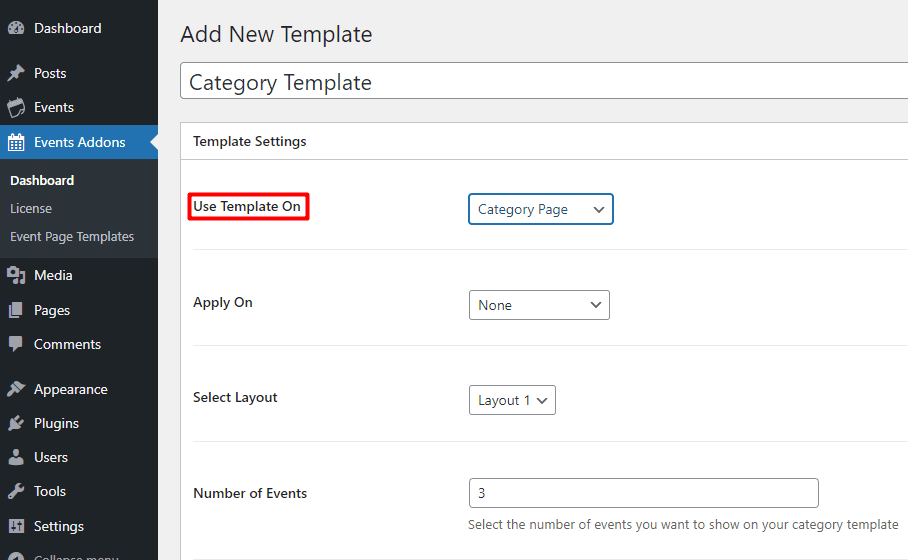Click the Comments speech bubble icon
The height and width of the screenshot is (560, 908).
(16, 345)
